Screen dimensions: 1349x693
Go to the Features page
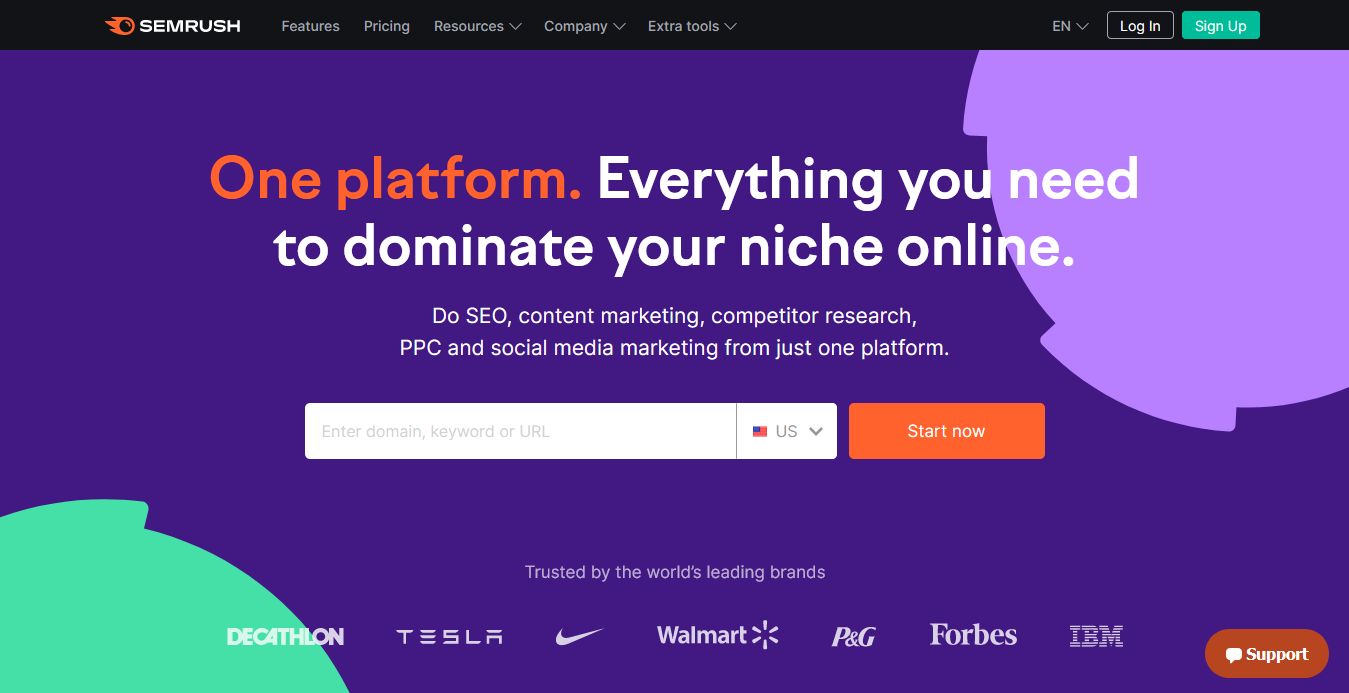310,26
